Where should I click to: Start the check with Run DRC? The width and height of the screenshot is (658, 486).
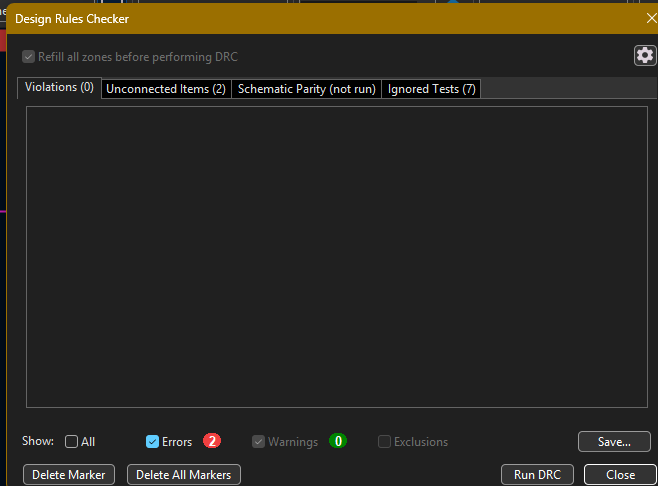click(537, 475)
